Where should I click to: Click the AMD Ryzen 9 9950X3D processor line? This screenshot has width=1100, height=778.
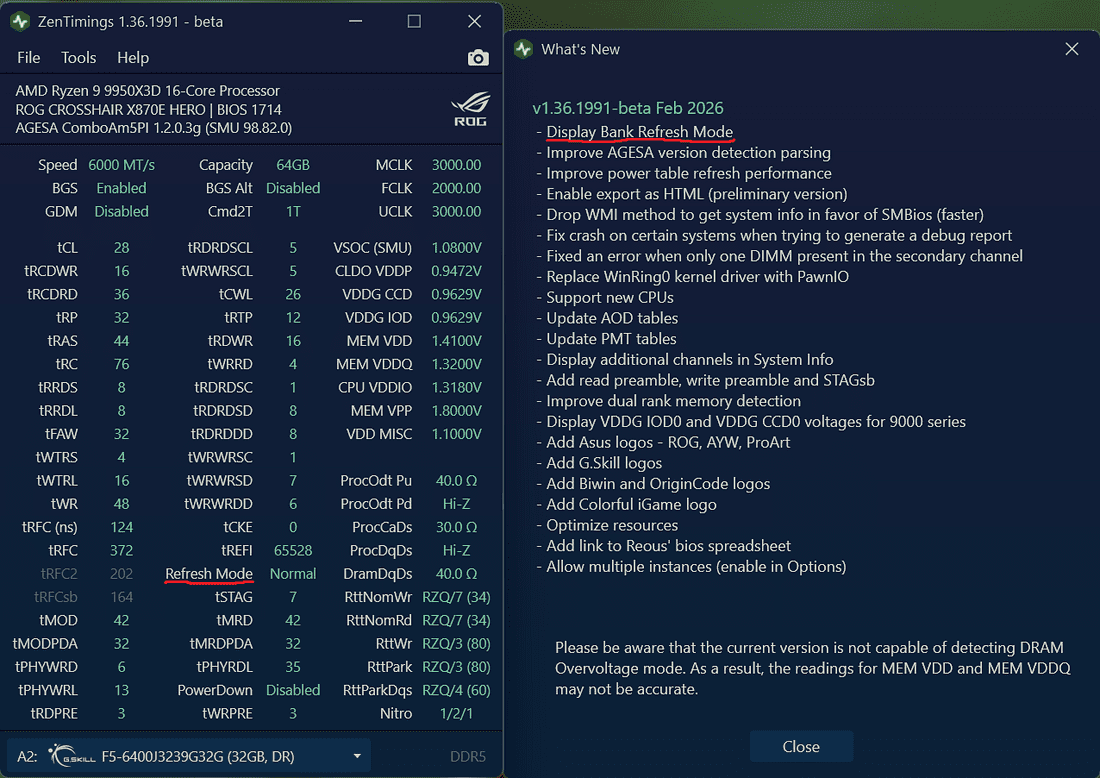(147, 90)
